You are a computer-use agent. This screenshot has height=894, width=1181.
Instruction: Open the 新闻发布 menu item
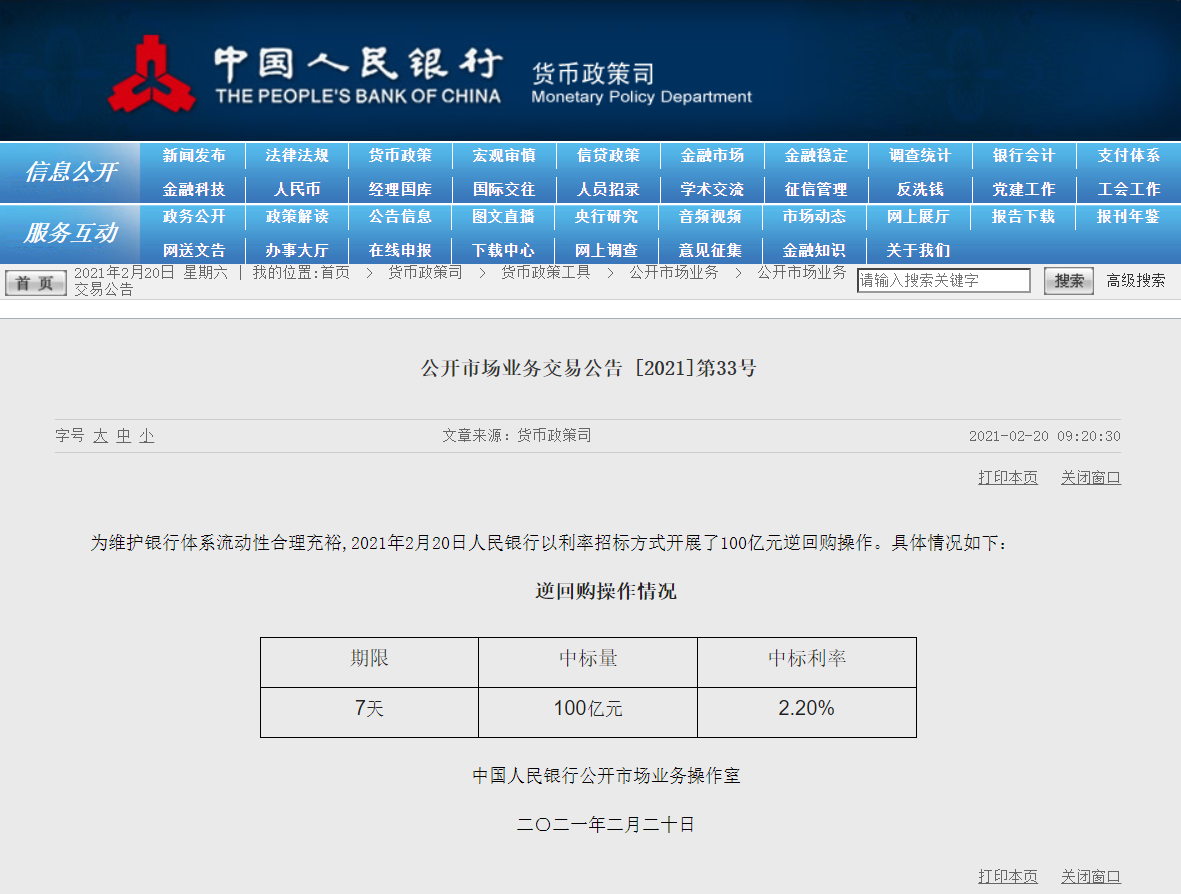(194, 156)
